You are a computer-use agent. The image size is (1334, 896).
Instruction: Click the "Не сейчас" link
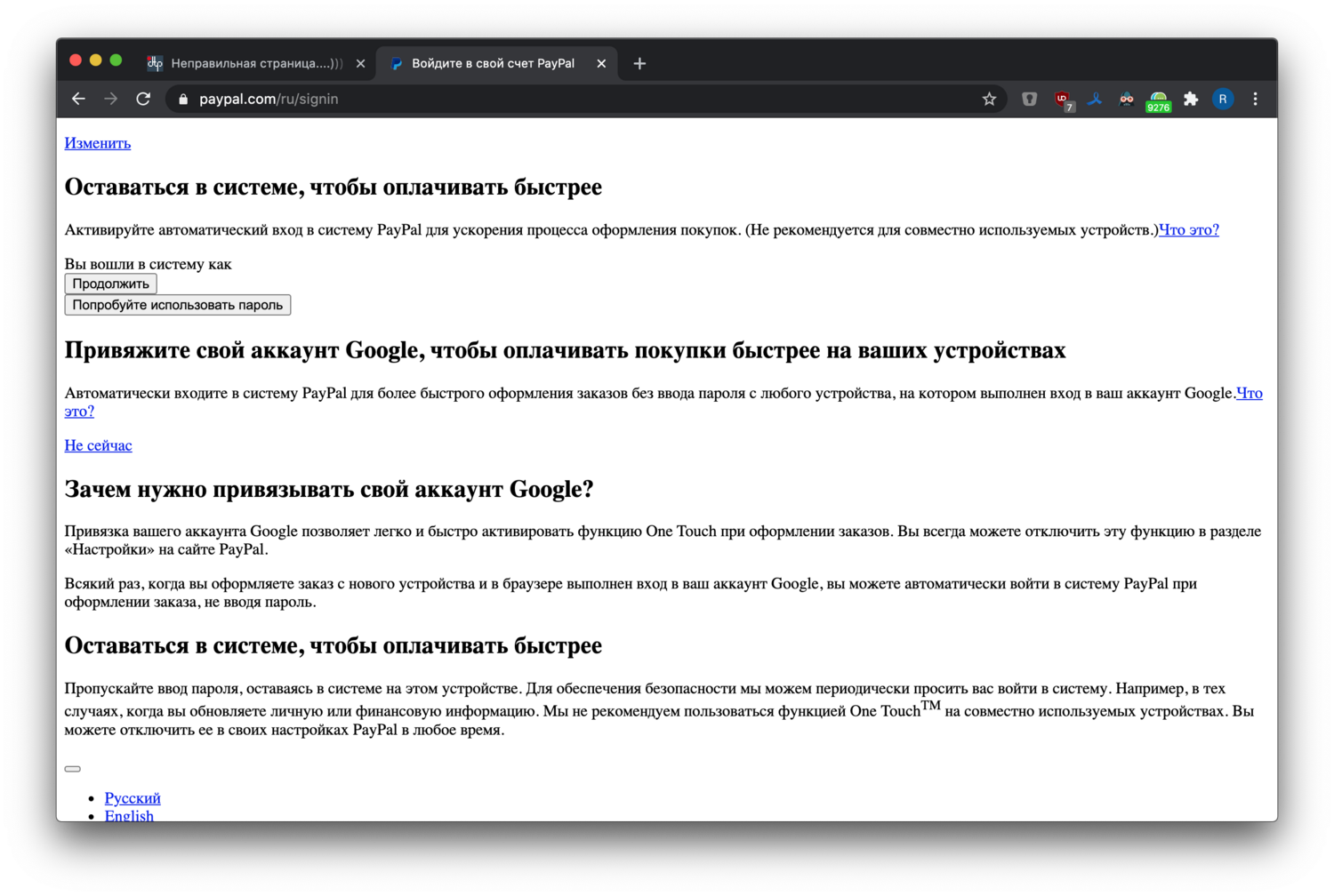coord(98,445)
